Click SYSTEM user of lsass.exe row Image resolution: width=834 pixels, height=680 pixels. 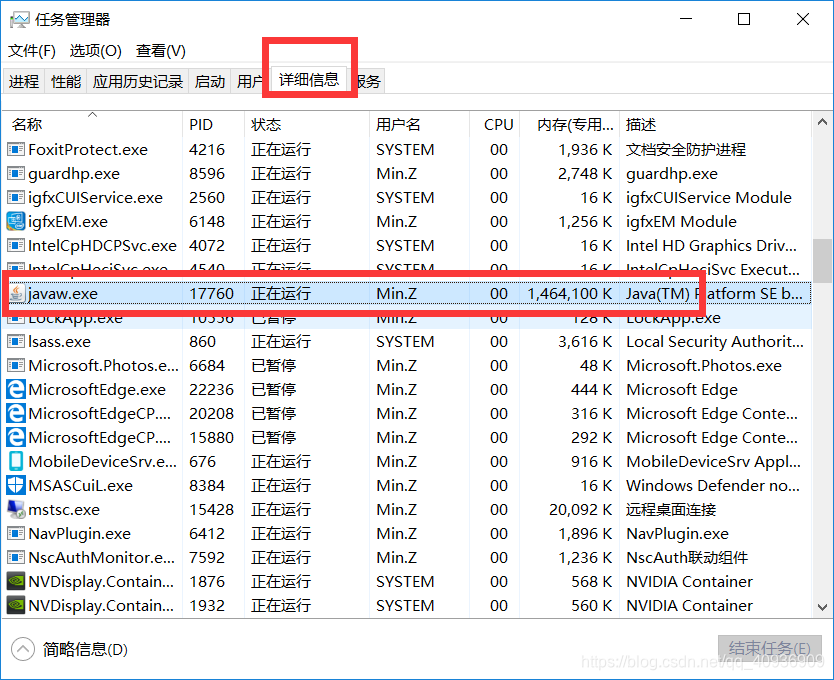click(x=405, y=341)
